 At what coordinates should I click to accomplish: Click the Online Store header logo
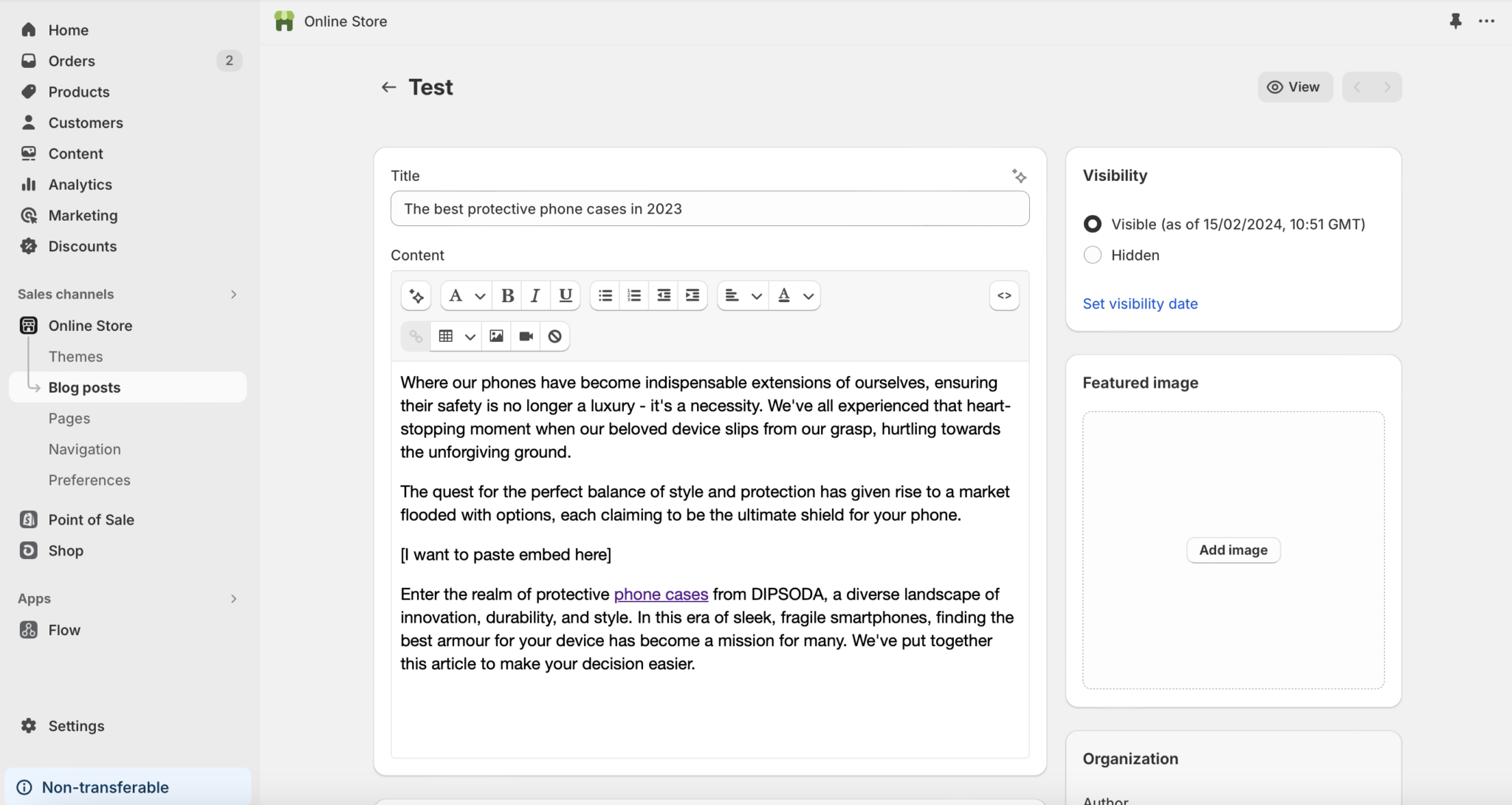coord(284,21)
